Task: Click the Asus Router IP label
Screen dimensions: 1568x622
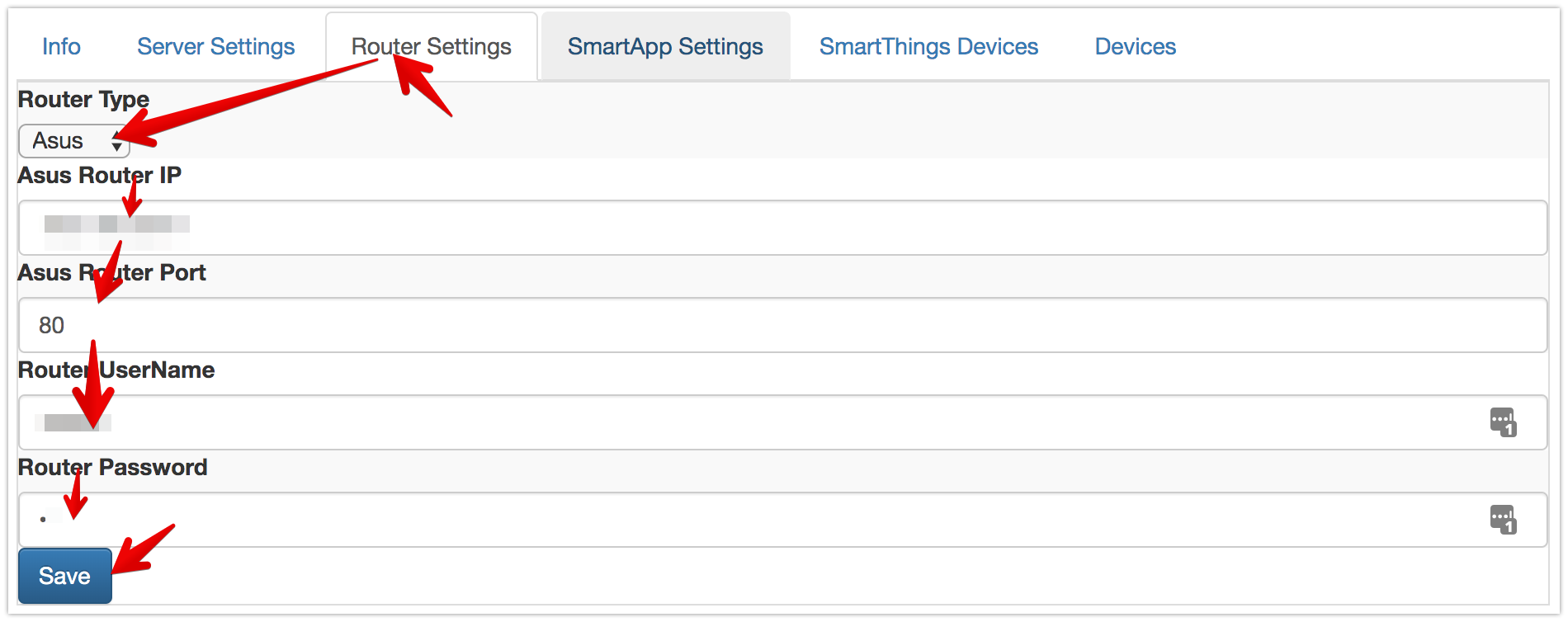Action: point(99,176)
